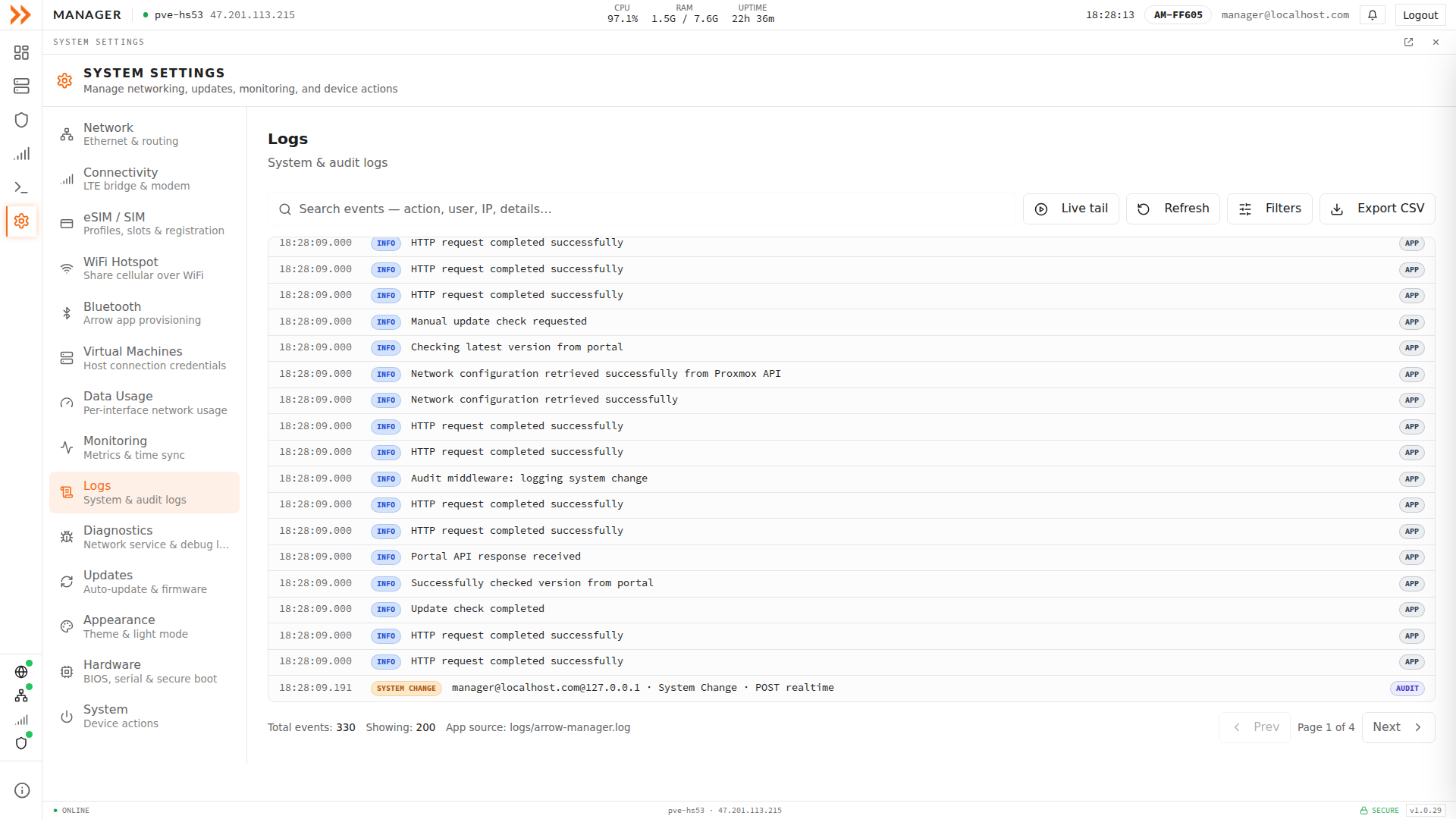The height and width of the screenshot is (819, 1456).
Task: Click the AM-FF605 device badge
Action: coord(1178,15)
